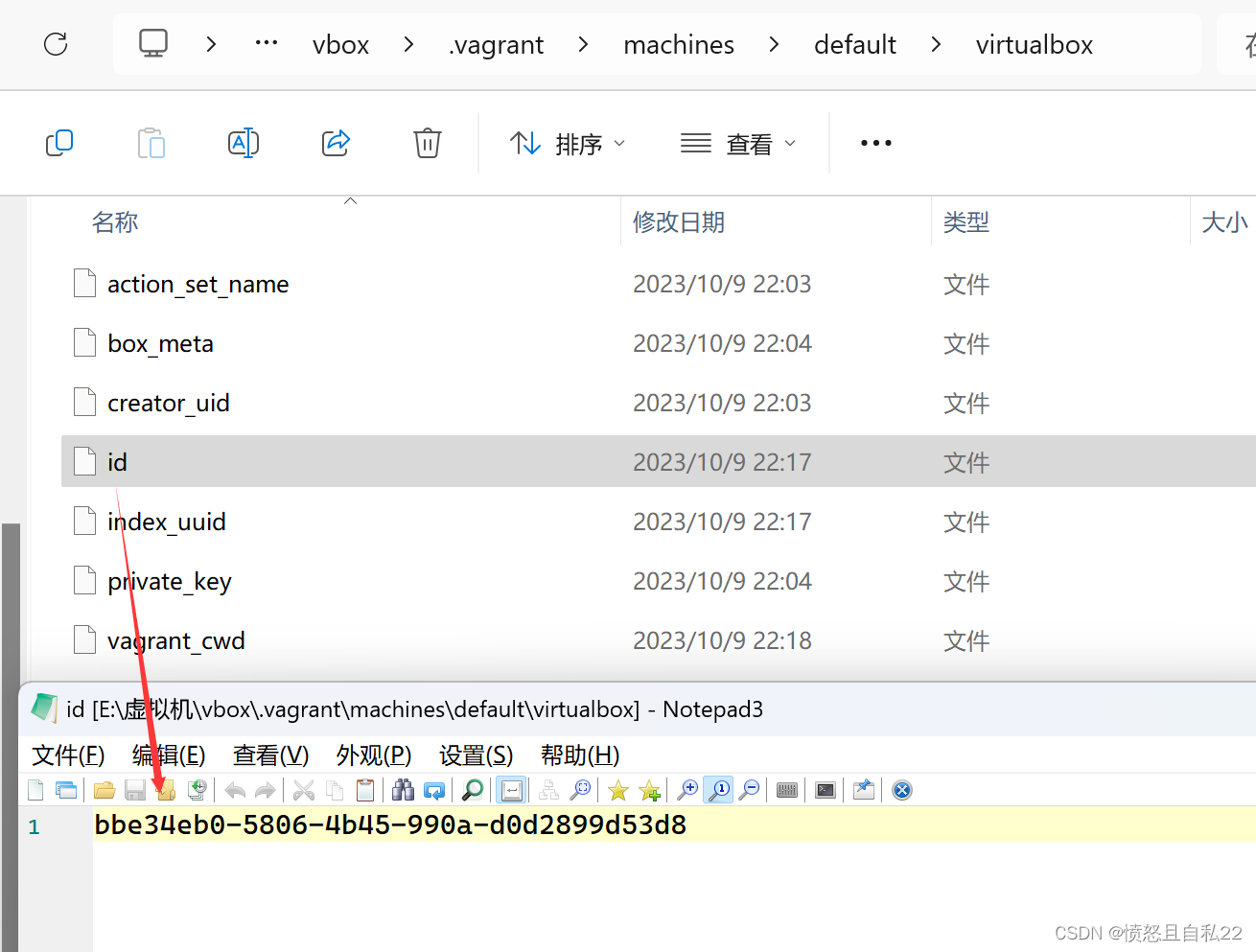Screen dimensions: 1256x952
Task: Open the See more ellipsis in command bar
Action: click(876, 144)
